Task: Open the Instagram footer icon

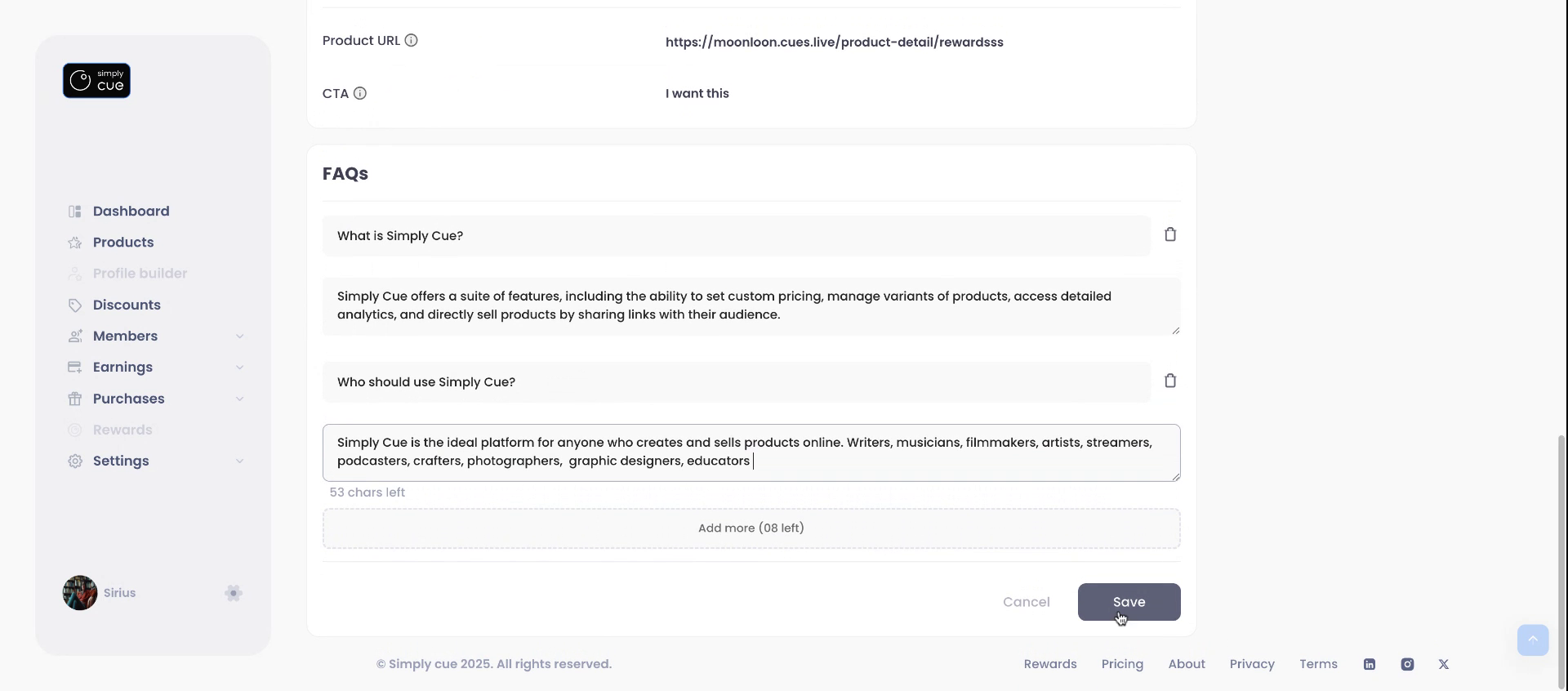Action: tap(1407, 665)
